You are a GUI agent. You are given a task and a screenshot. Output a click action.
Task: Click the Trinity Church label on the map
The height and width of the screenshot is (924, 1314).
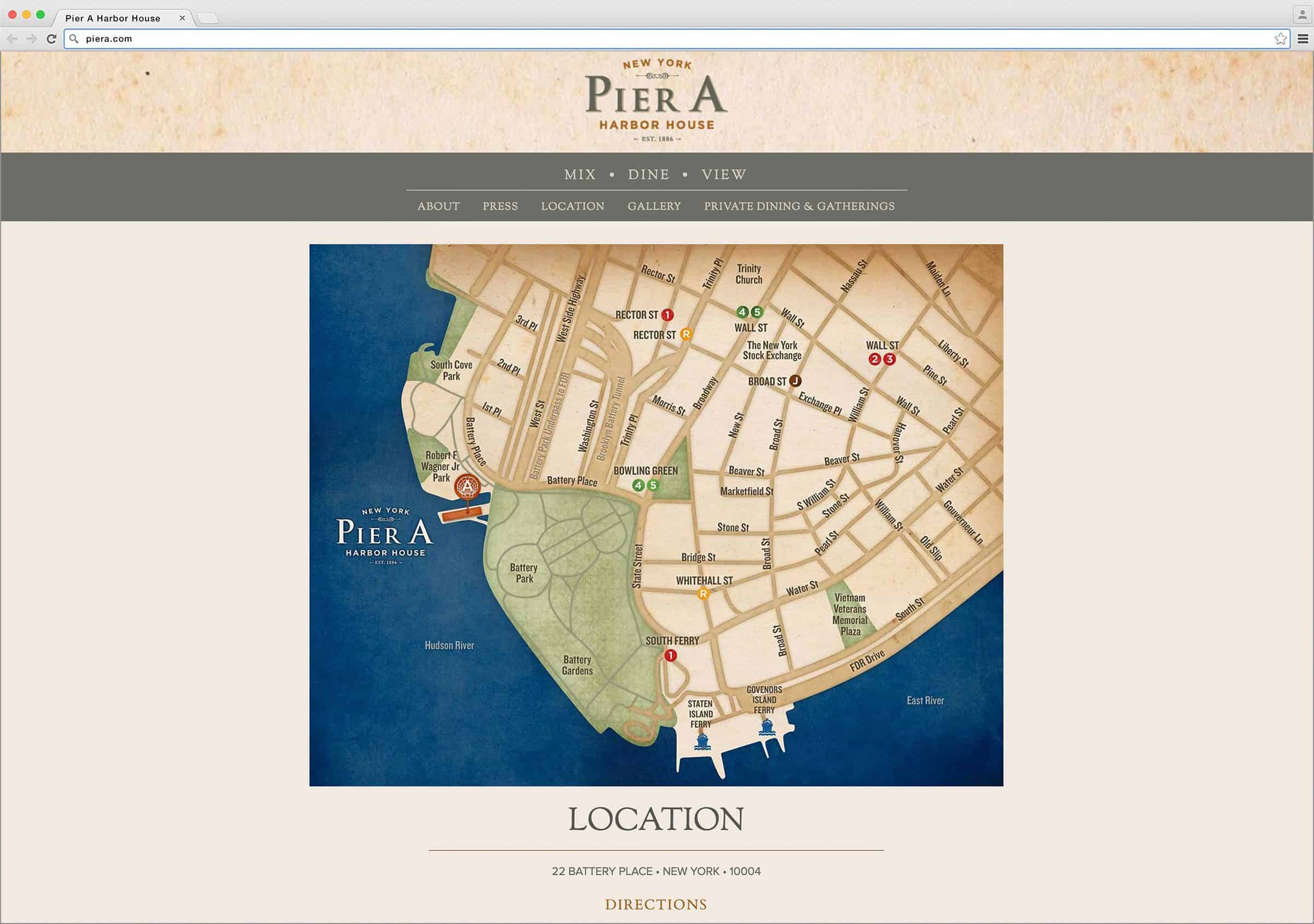(x=749, y=274)
